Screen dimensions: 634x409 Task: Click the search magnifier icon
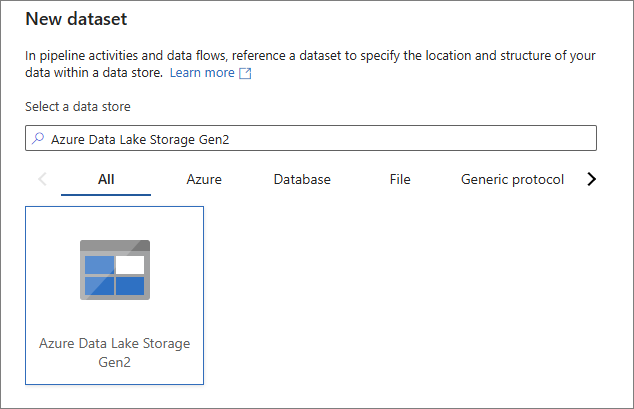tap(38, 138)
